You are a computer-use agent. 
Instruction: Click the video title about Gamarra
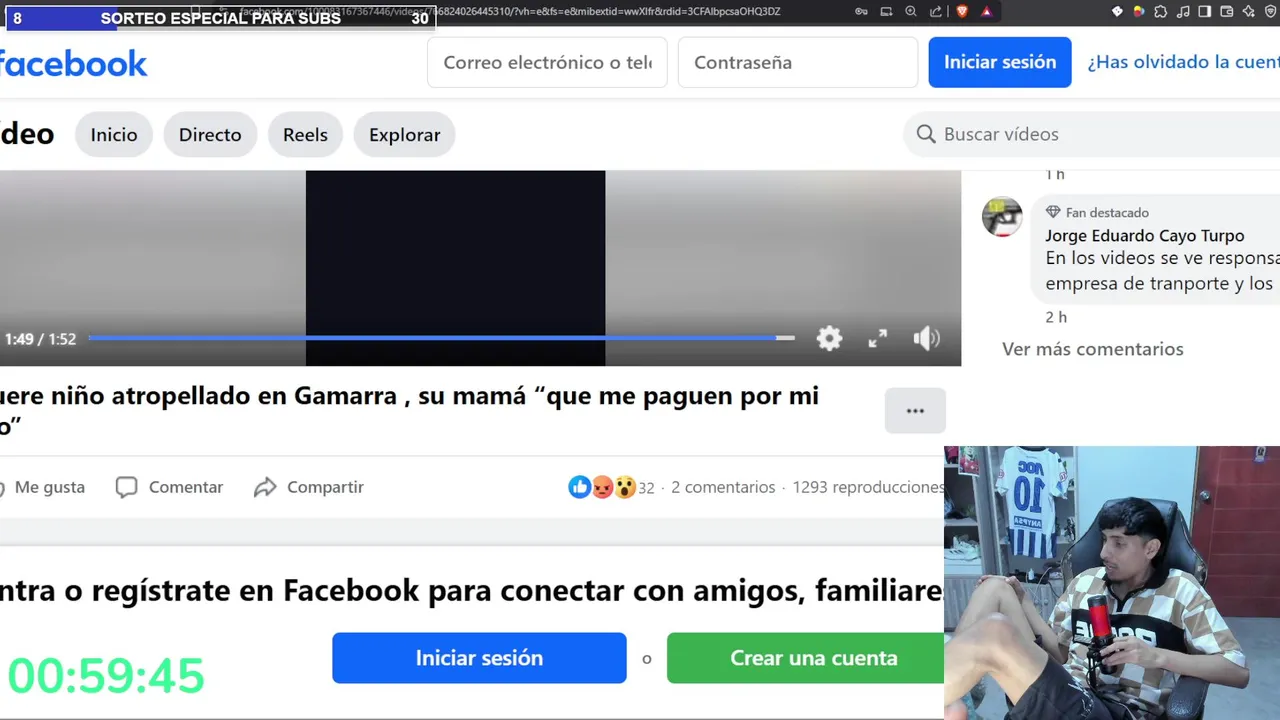tap(409, 410)
